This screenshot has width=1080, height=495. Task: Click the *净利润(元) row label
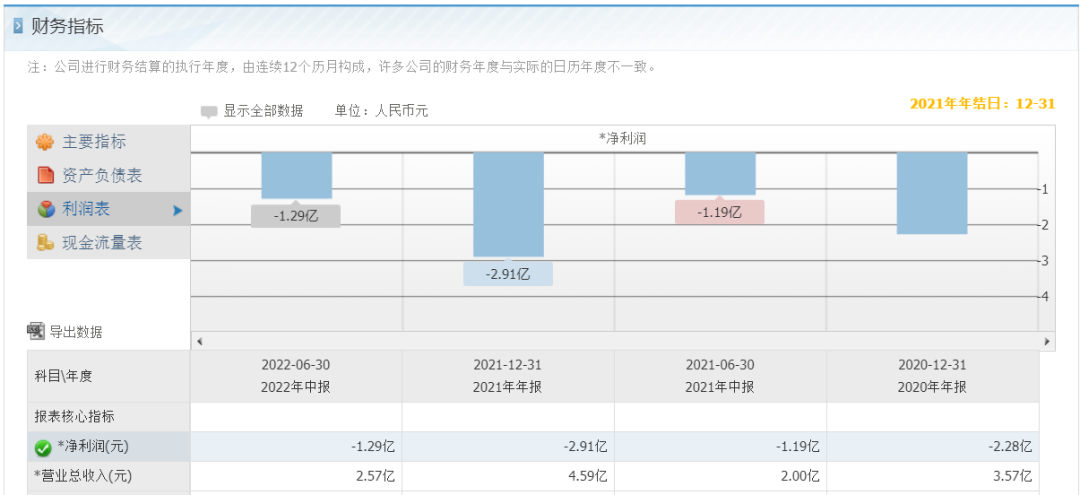93,447
